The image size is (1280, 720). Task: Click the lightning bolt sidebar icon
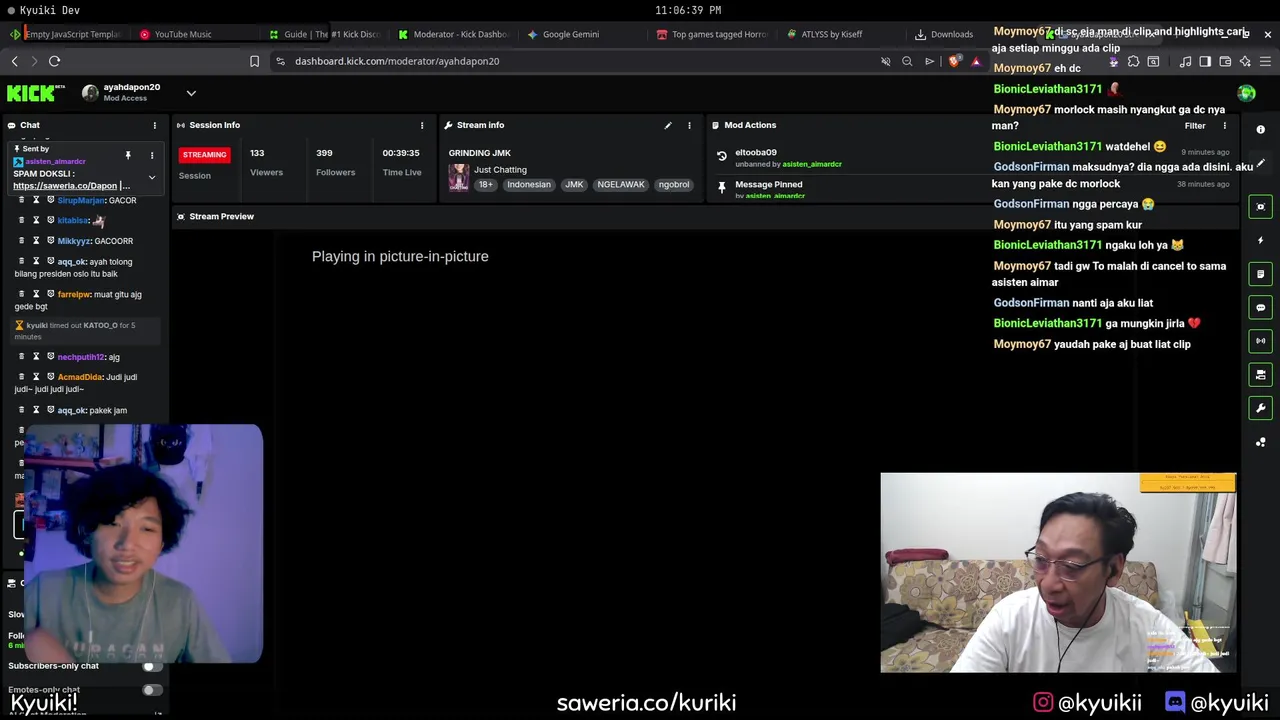click(x=1260, y=240)
